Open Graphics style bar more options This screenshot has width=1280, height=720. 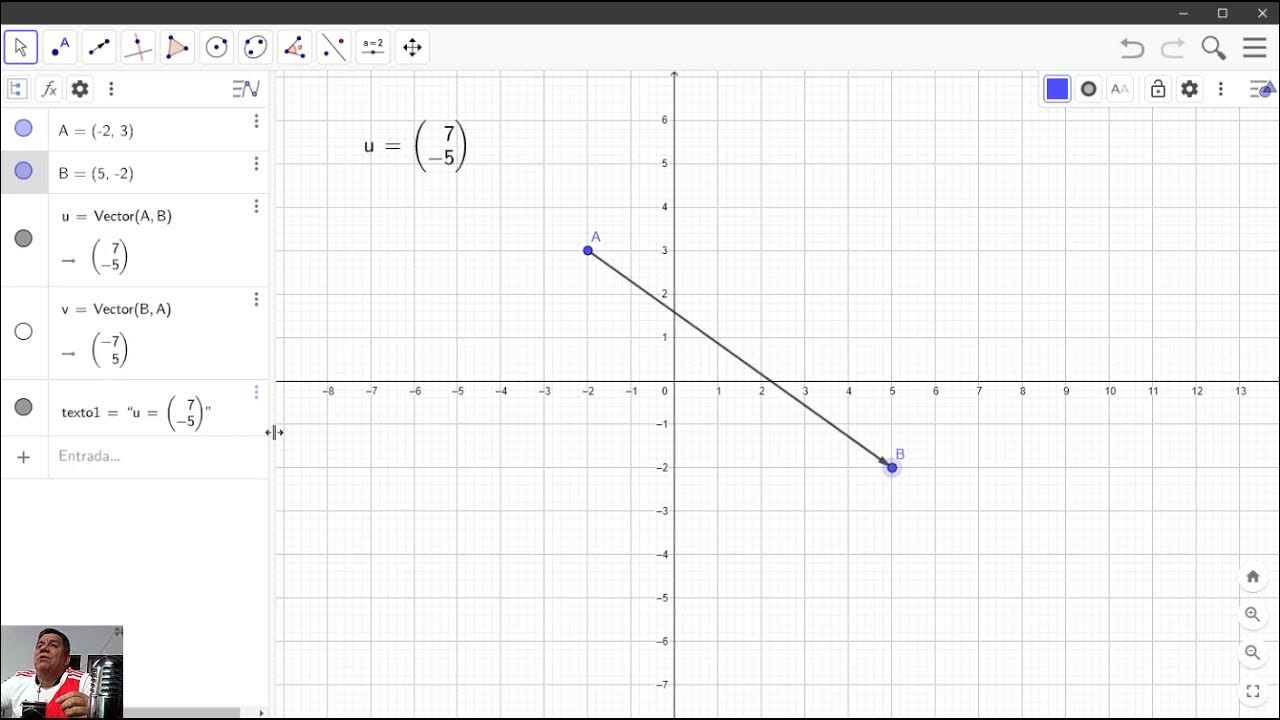[x=1220, y=89]
